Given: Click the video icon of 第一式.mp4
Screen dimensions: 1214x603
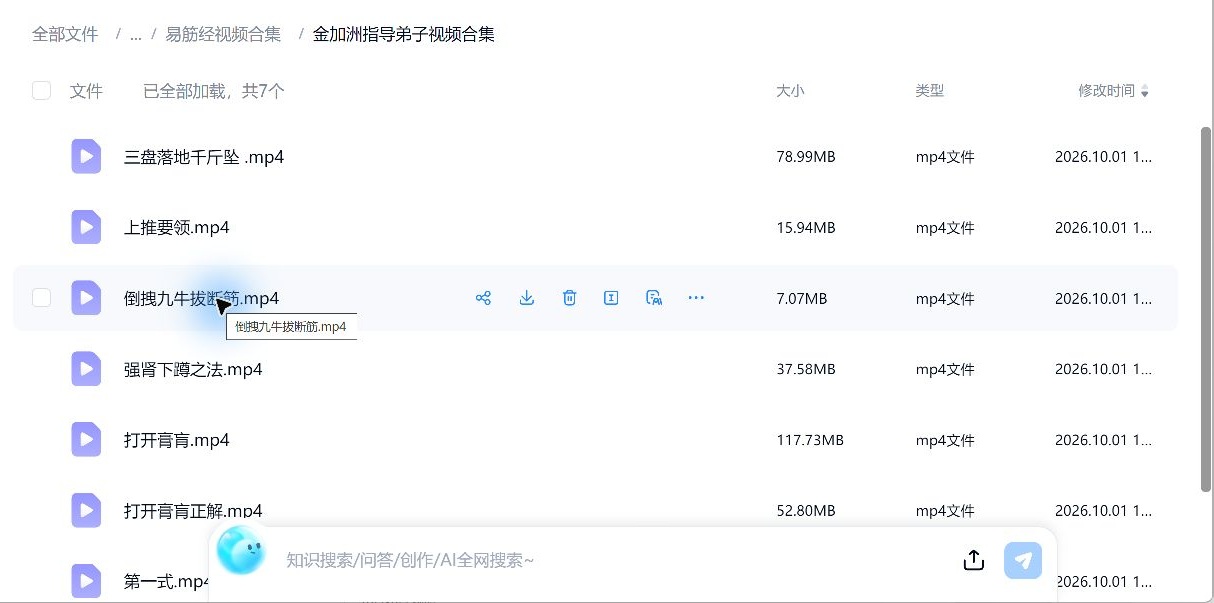Looking at the screenshot, I should [x=86, y=582].
